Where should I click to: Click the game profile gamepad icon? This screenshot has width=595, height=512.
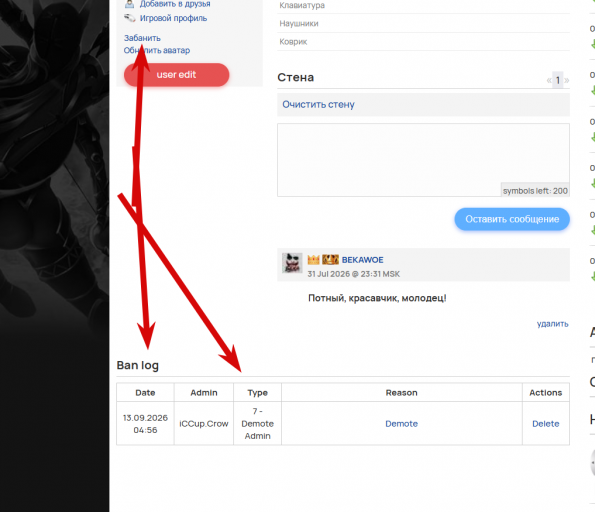[x=130, y=18]
